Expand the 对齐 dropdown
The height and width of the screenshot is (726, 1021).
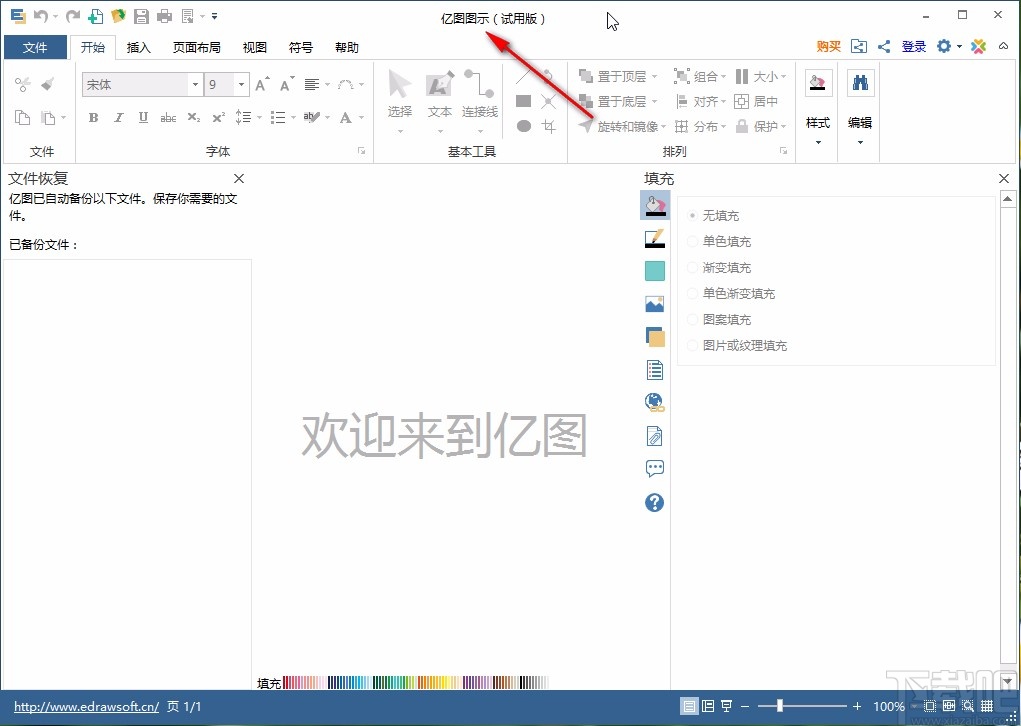(723, 102)
